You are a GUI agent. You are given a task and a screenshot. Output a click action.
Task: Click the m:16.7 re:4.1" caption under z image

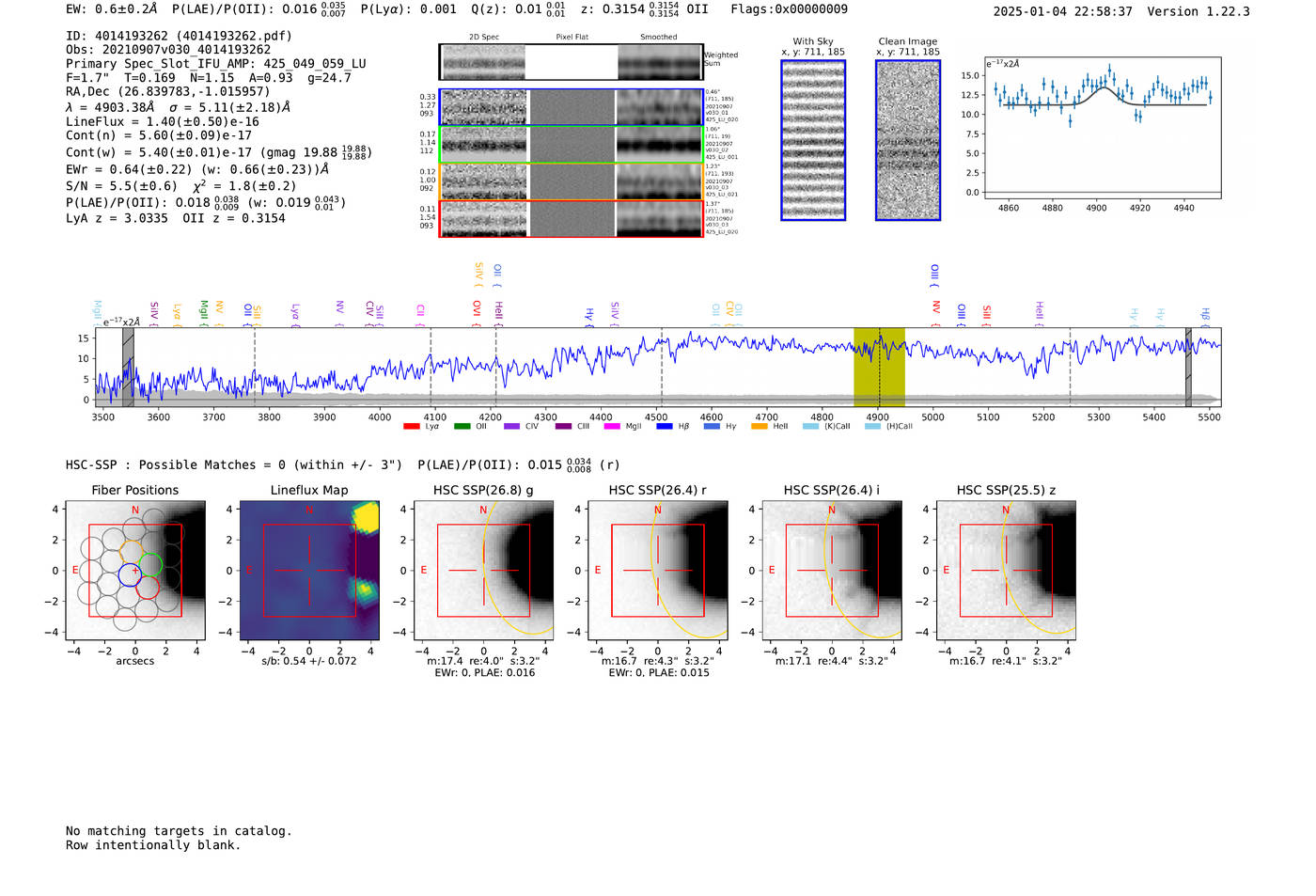click(x=1006, y=661)
